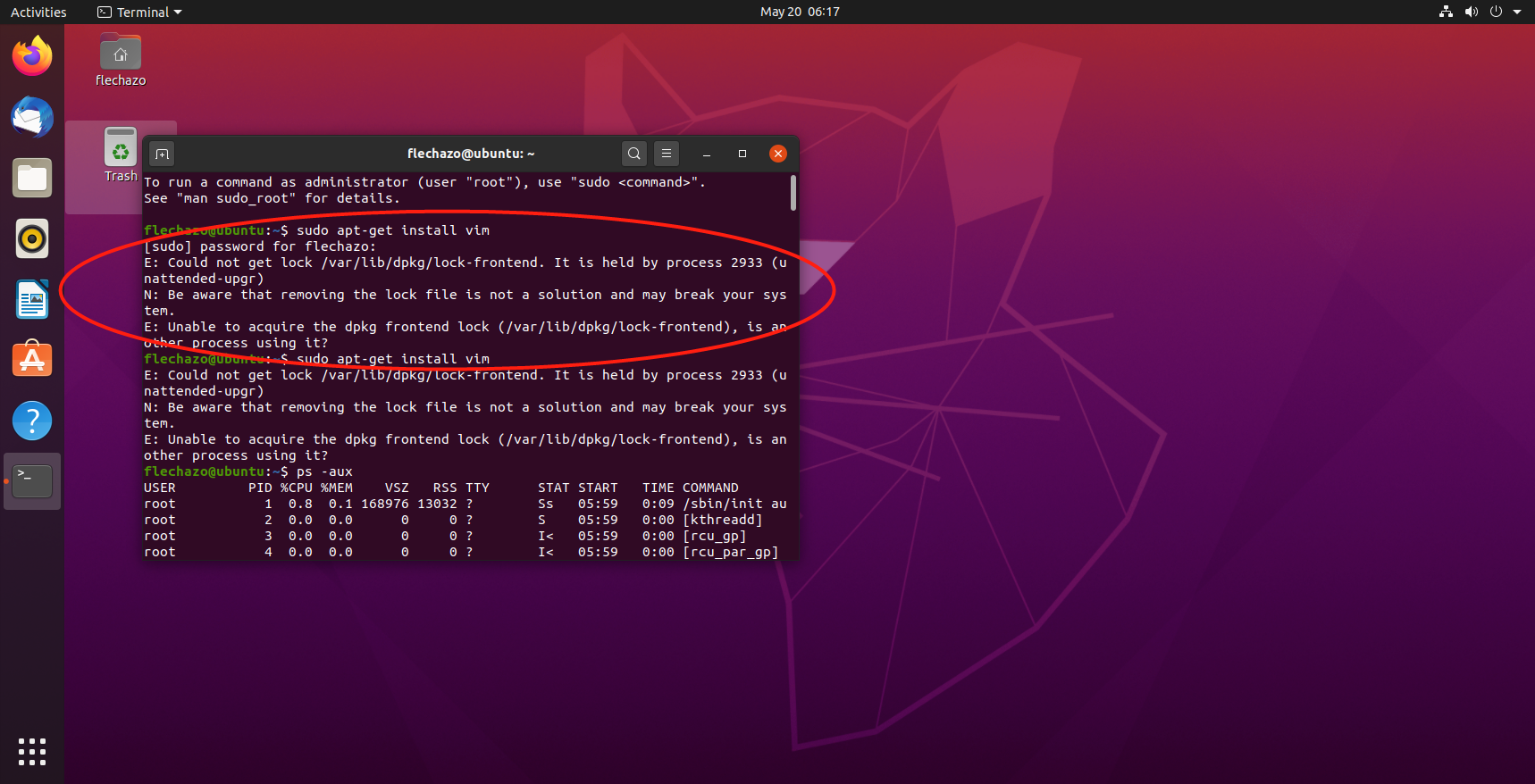The width and height of the screenshot is (1535, 784).
Task: Open LibreOffice Writer from dock
Action: [x=32, y=299]
